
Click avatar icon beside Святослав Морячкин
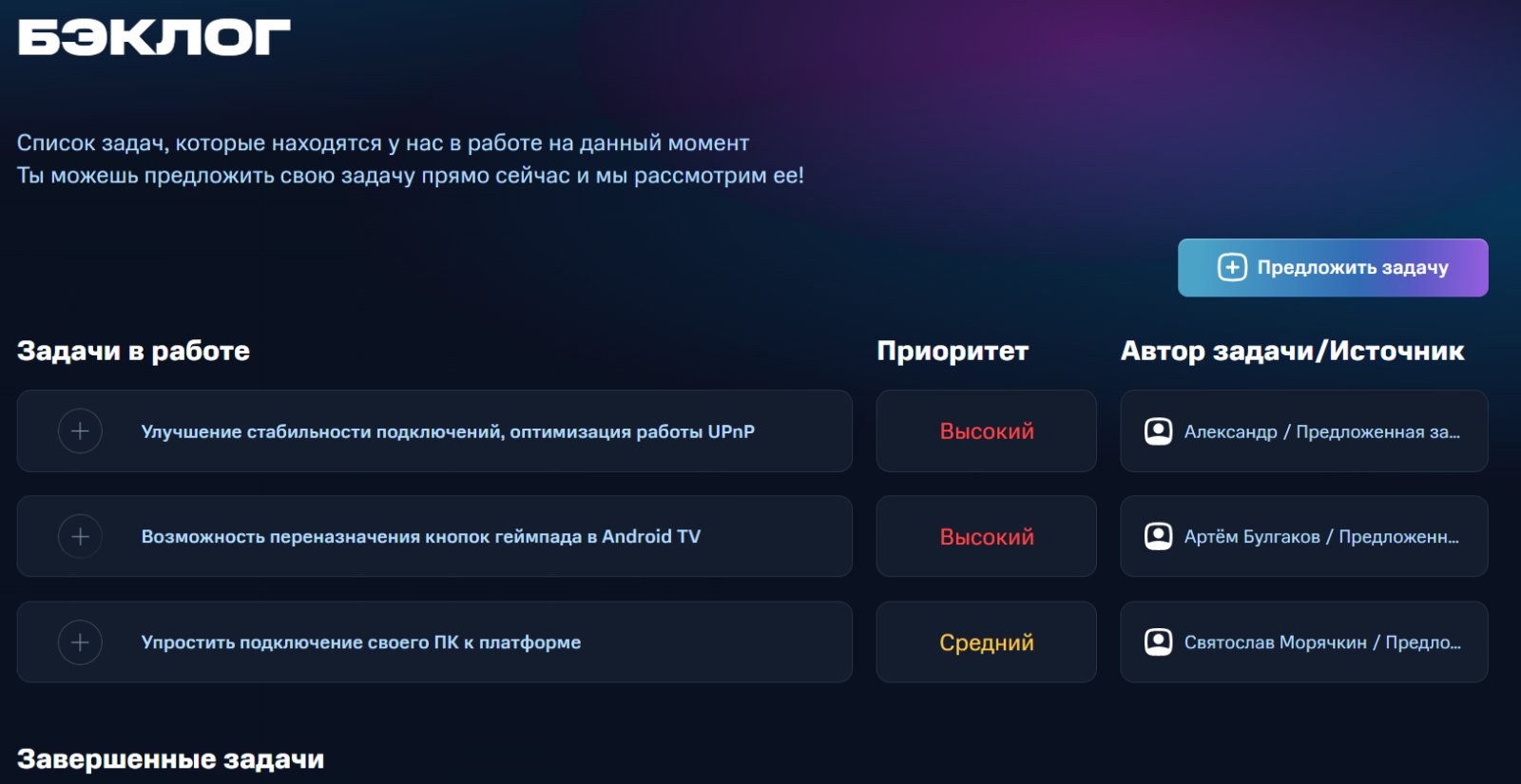[x=1158, y=642]
